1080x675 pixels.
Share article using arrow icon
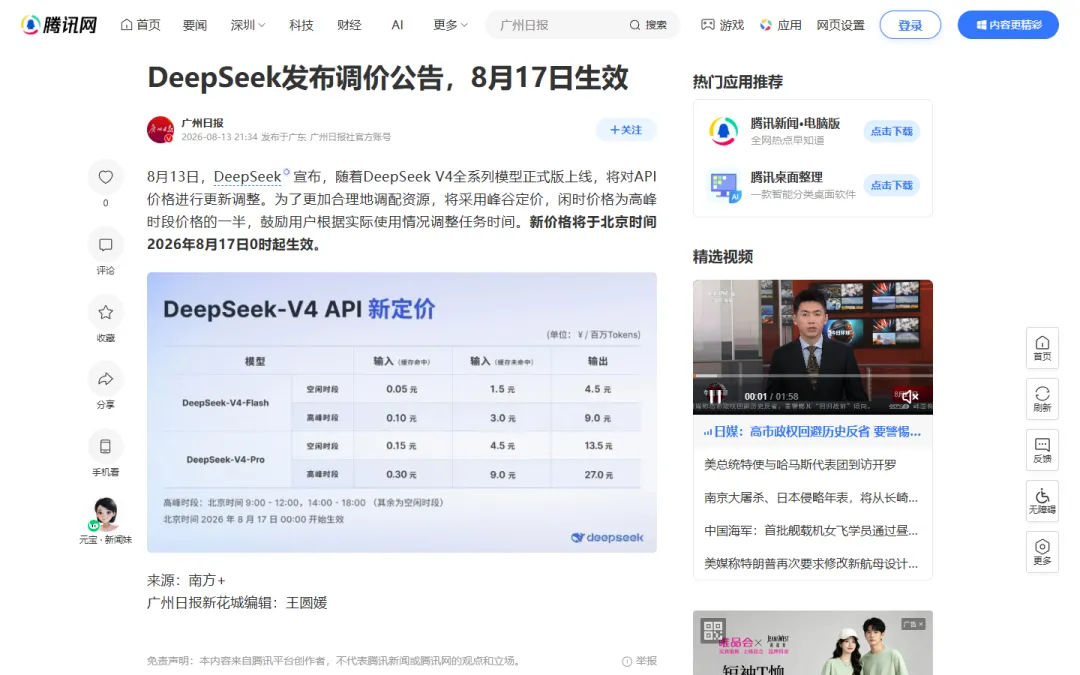point(105,379)
